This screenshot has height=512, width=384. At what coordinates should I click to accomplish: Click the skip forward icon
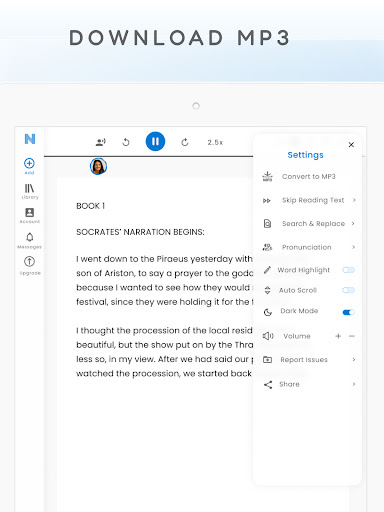[185, 142]
